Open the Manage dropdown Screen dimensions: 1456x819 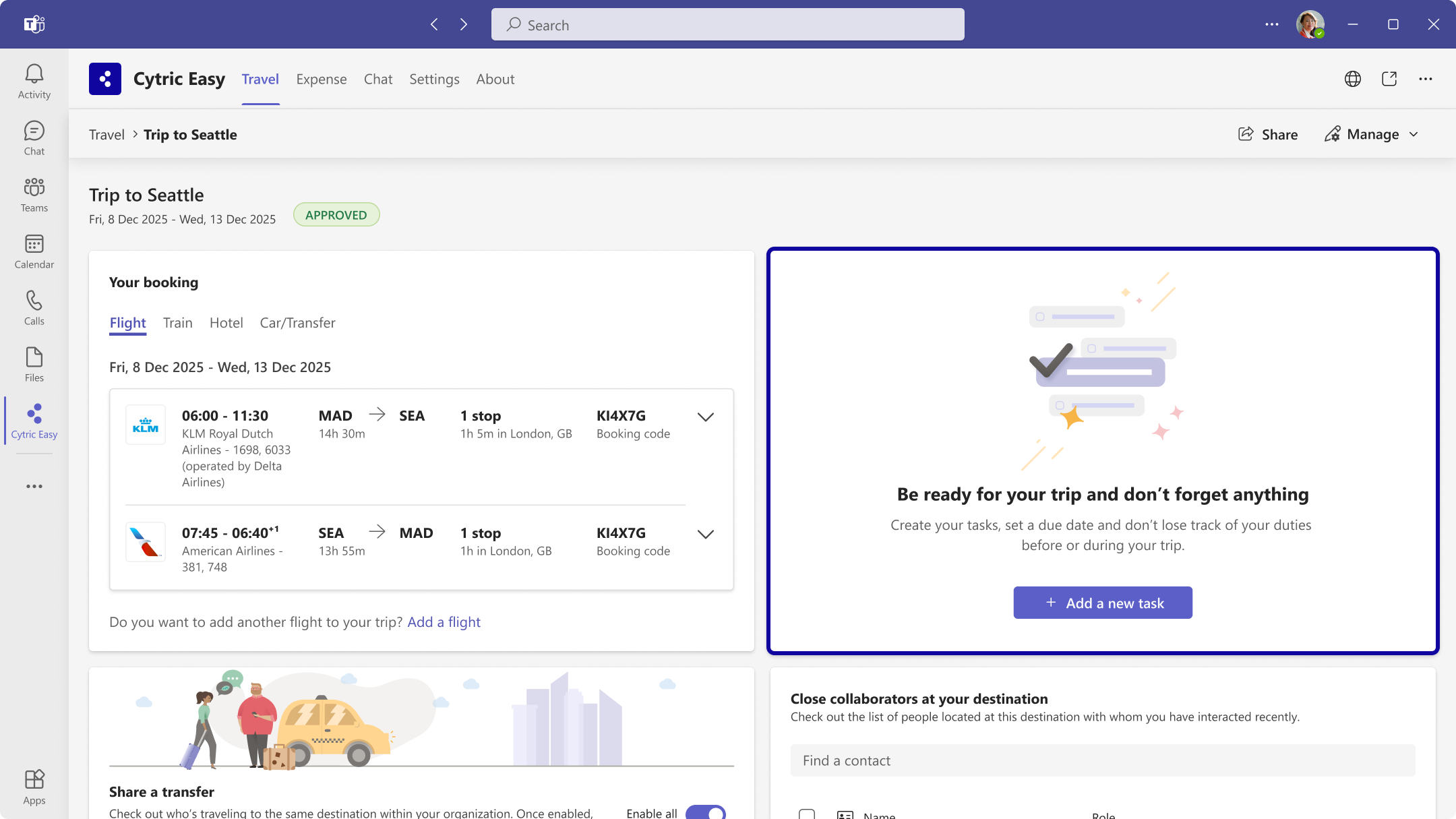click(1371, 134)
